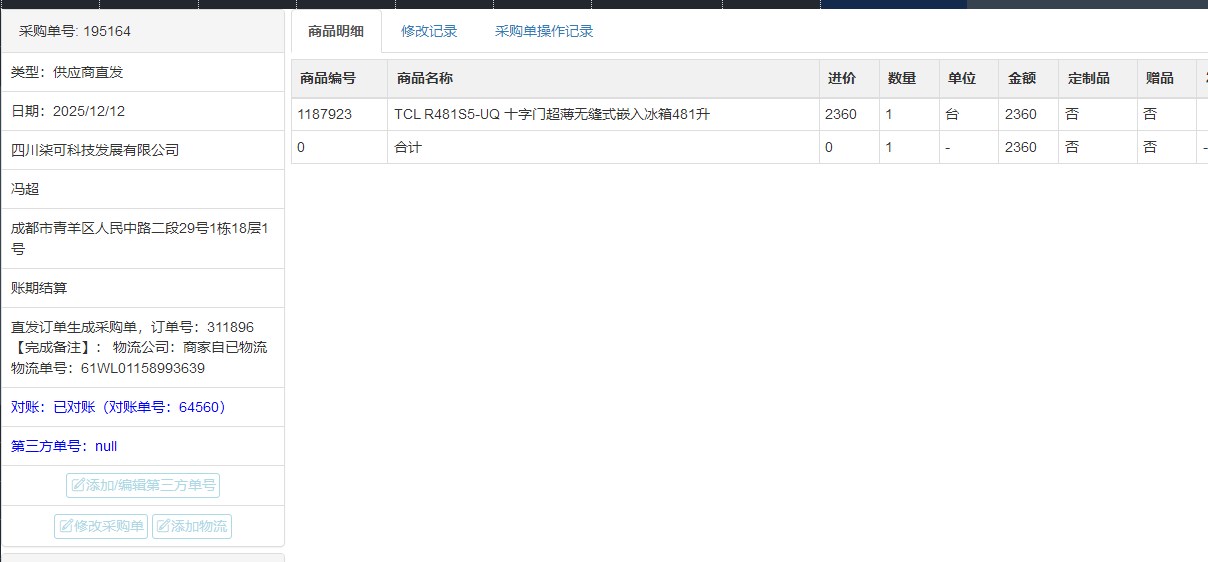This screenshot has width=1208, height=562.
Task: Click the 赠品 column header
Action: [x=1159, y=79]
